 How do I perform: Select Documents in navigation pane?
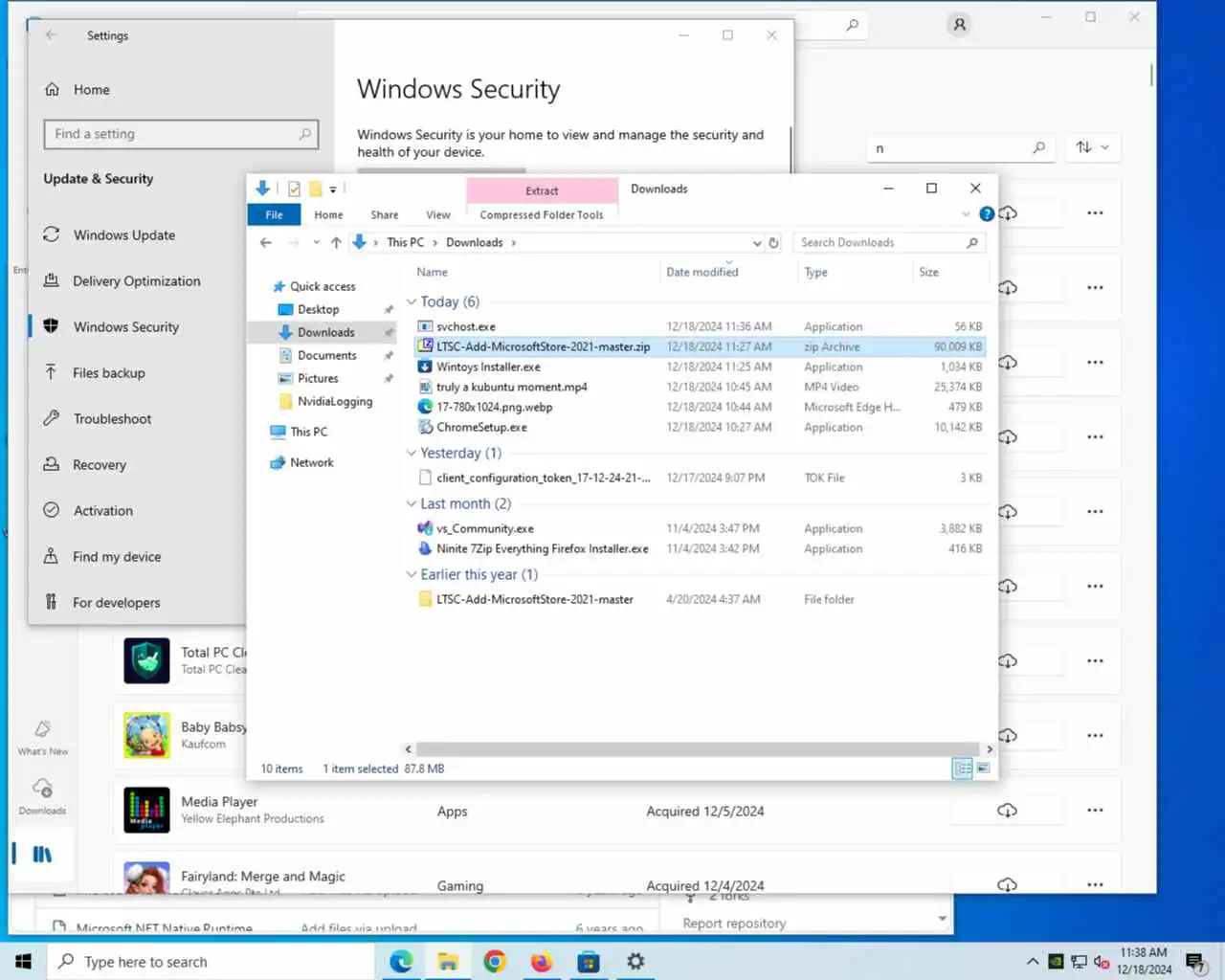coord(326,355)
